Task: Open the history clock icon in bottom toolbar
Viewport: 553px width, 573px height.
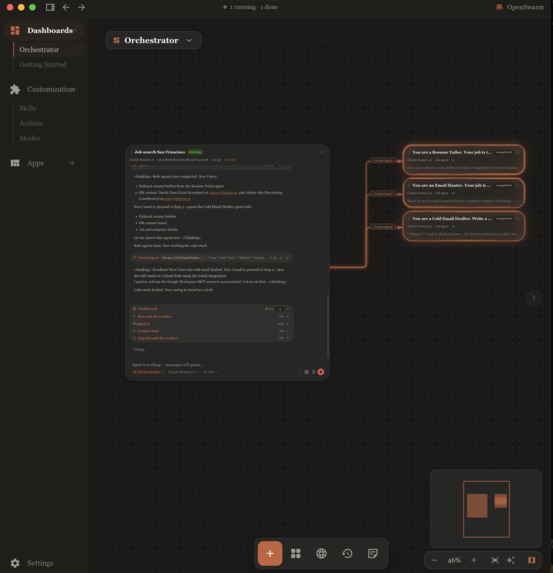Action: click(347, 553)
